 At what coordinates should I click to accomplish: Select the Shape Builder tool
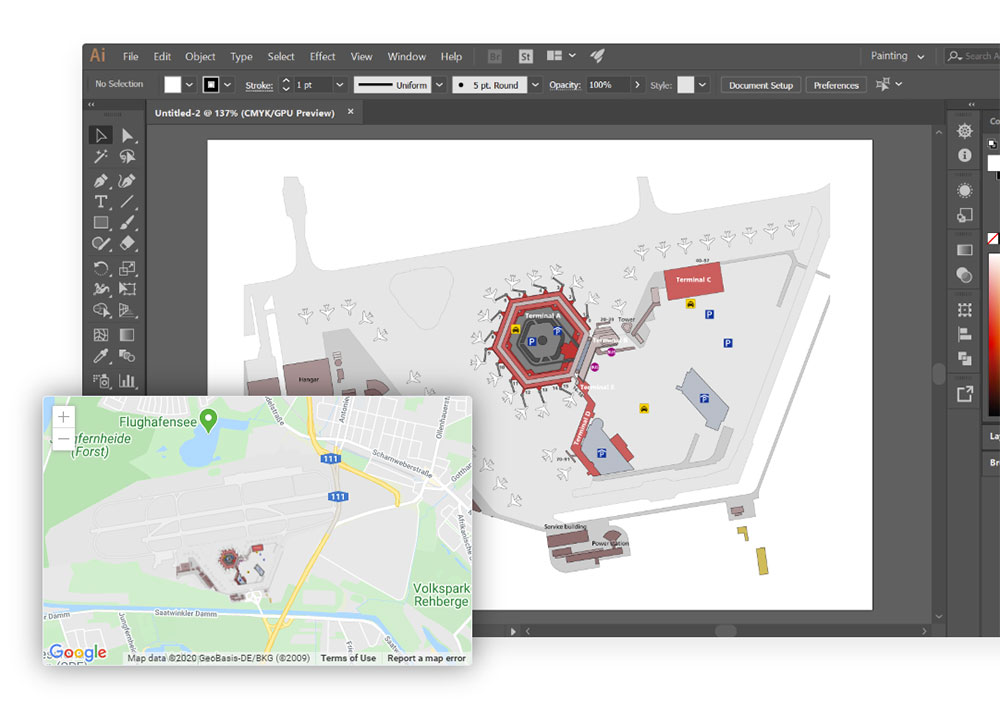(x=100, y=311)
